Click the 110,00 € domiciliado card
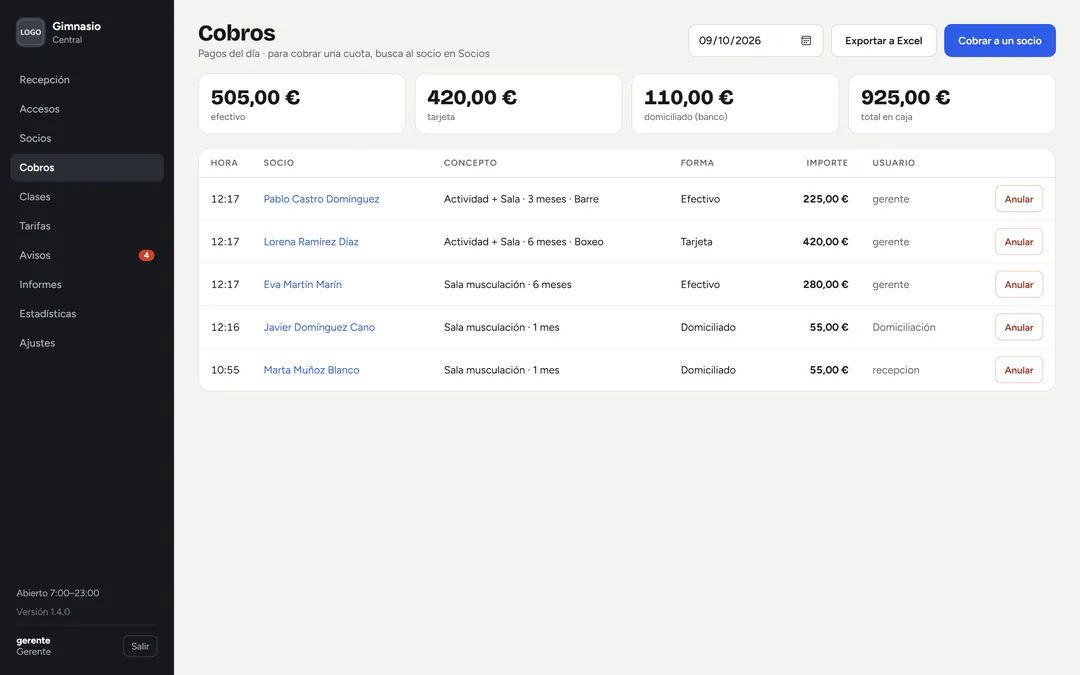 [735, 104]
